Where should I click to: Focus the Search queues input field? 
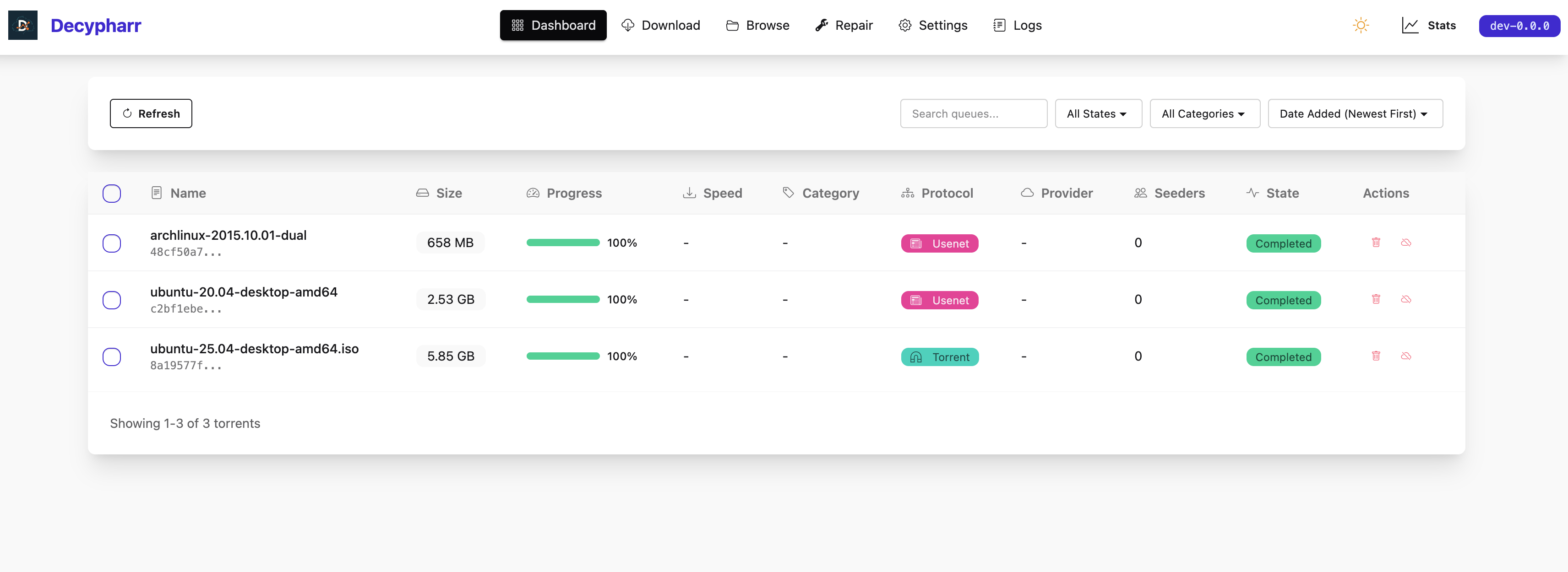[x=973, y=114]
